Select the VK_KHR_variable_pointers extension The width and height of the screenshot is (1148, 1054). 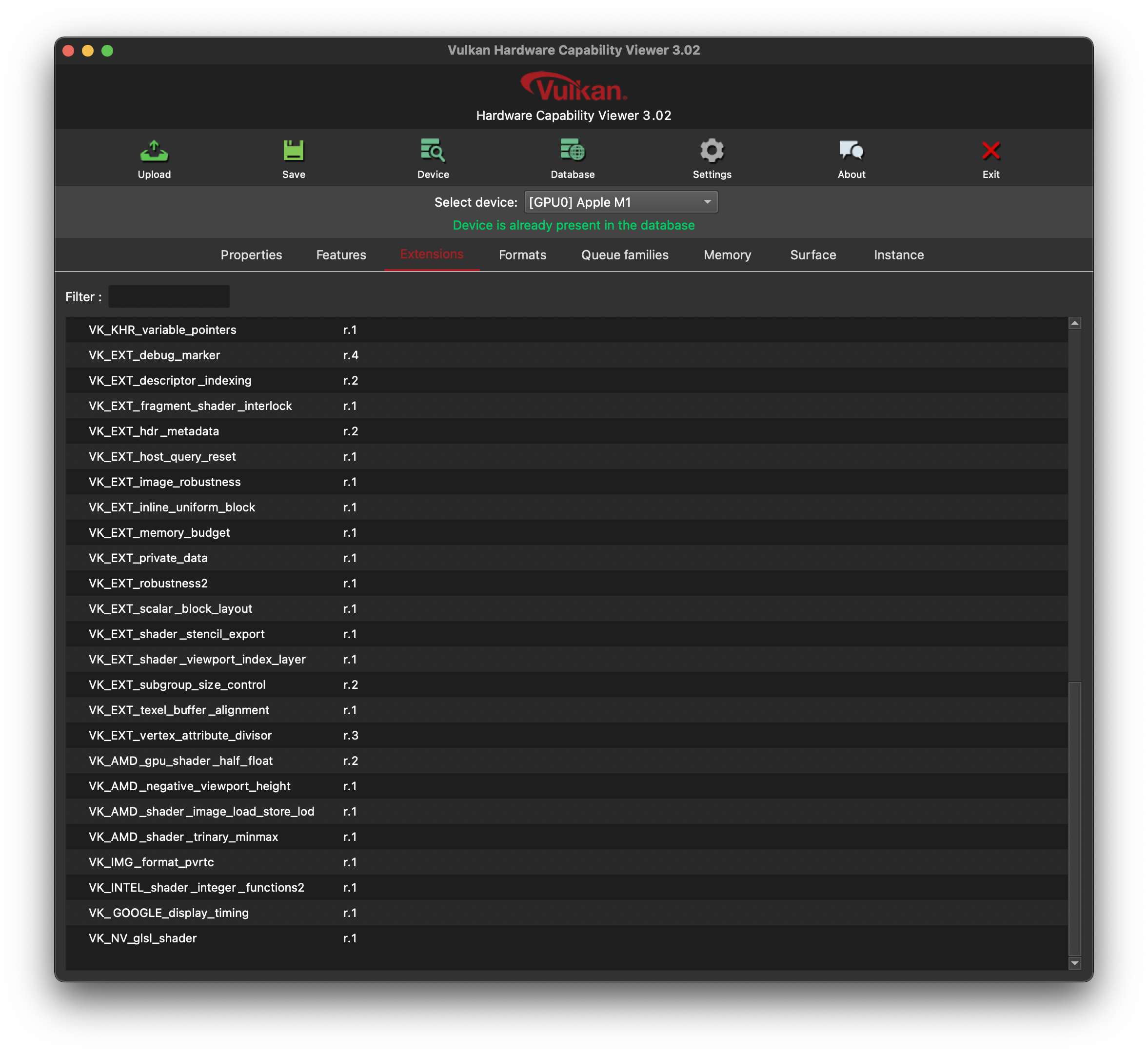342,330
